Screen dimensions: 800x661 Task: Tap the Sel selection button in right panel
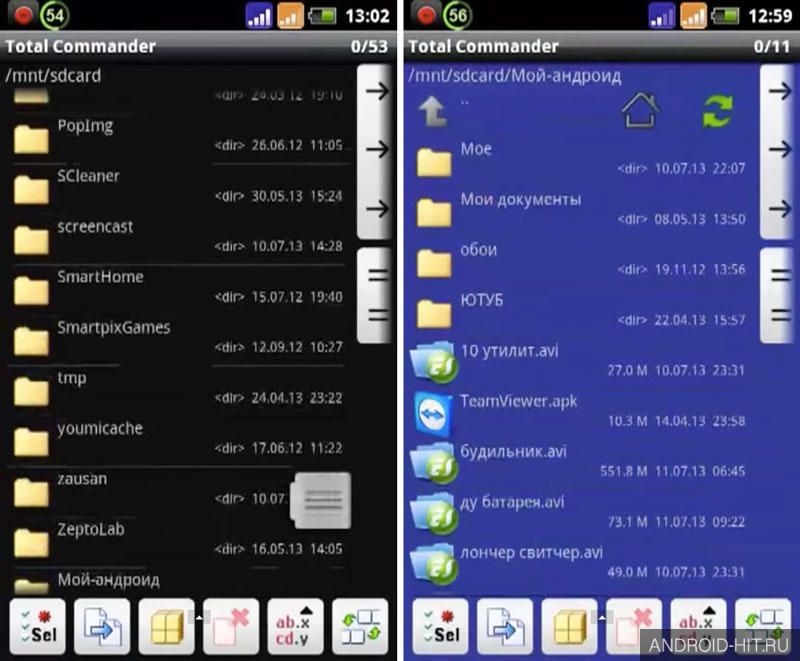tap(440, 627)
